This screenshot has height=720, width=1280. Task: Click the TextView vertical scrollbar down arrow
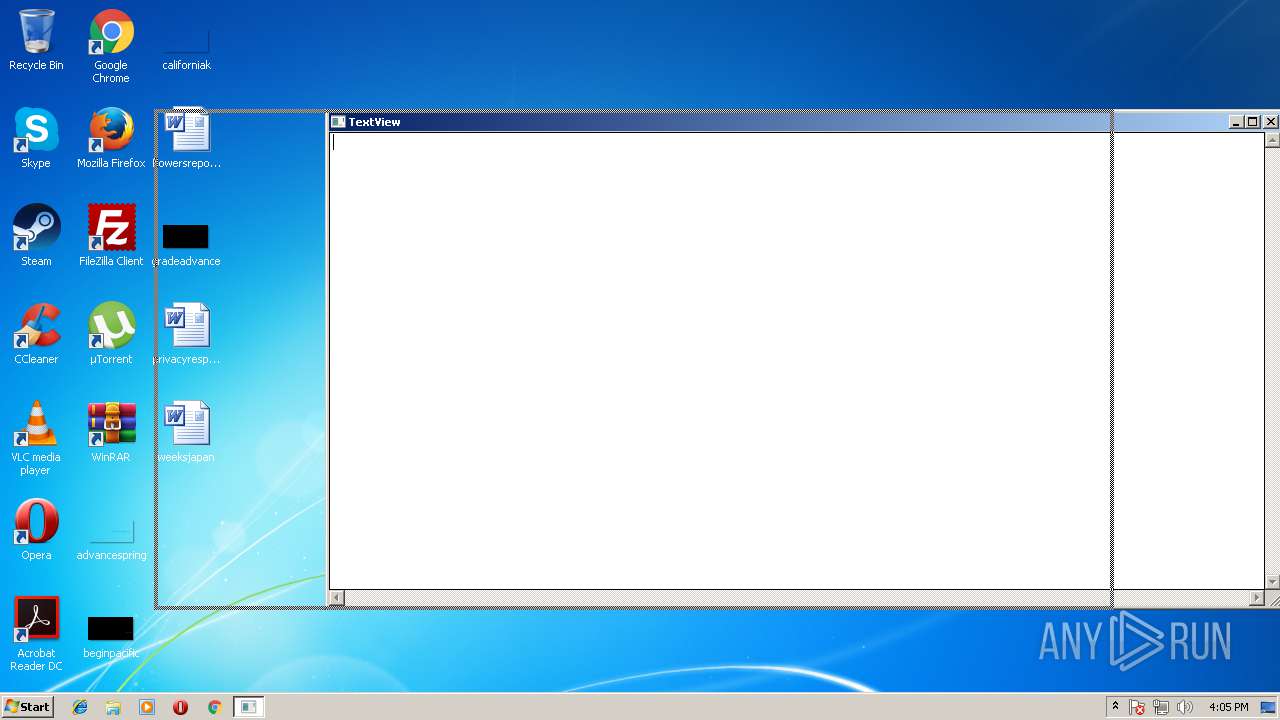pyautogui.click(x=1272, y=582)
